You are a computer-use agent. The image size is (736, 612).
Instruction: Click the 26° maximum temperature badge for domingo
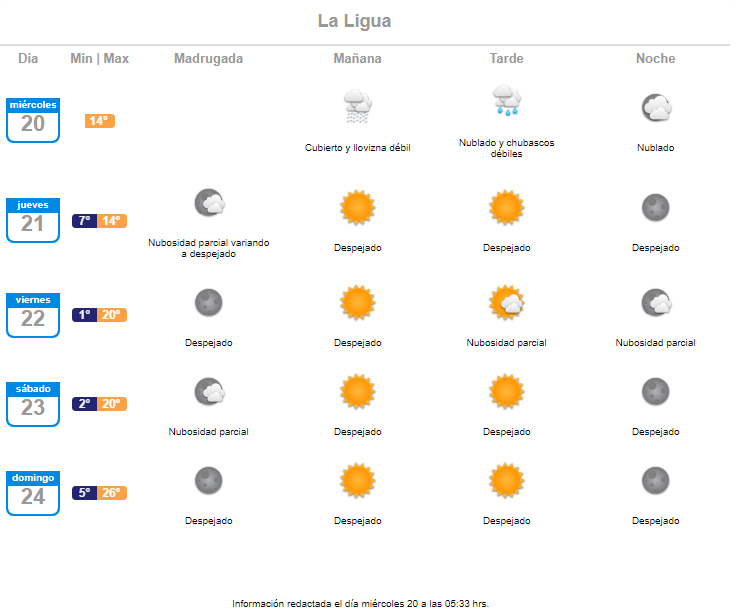pos(112,493)
